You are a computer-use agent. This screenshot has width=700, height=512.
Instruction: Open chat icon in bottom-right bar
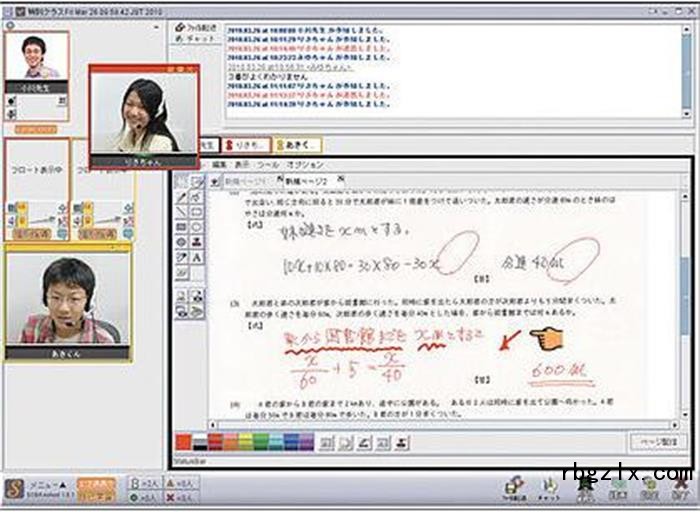click(549, 488)
